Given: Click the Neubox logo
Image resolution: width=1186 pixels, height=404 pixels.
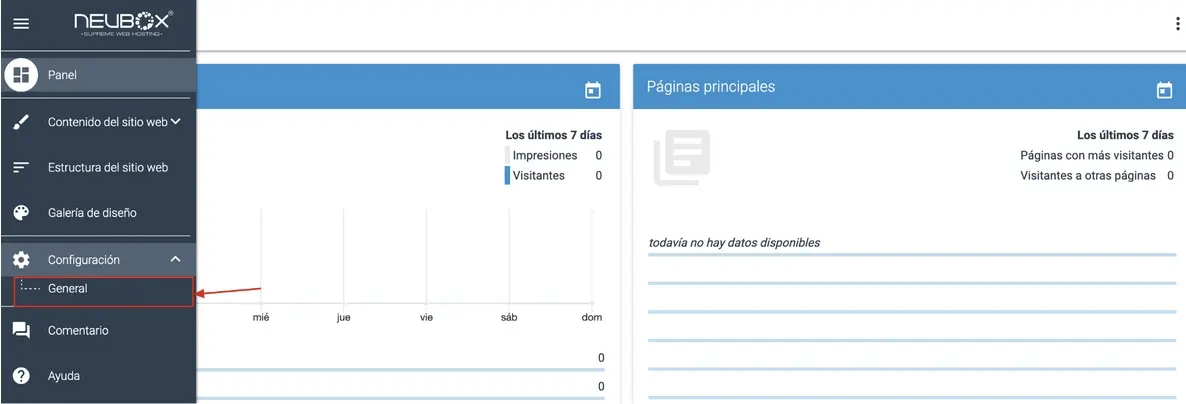Looking at the screenshot, I should tap(123, 23).
